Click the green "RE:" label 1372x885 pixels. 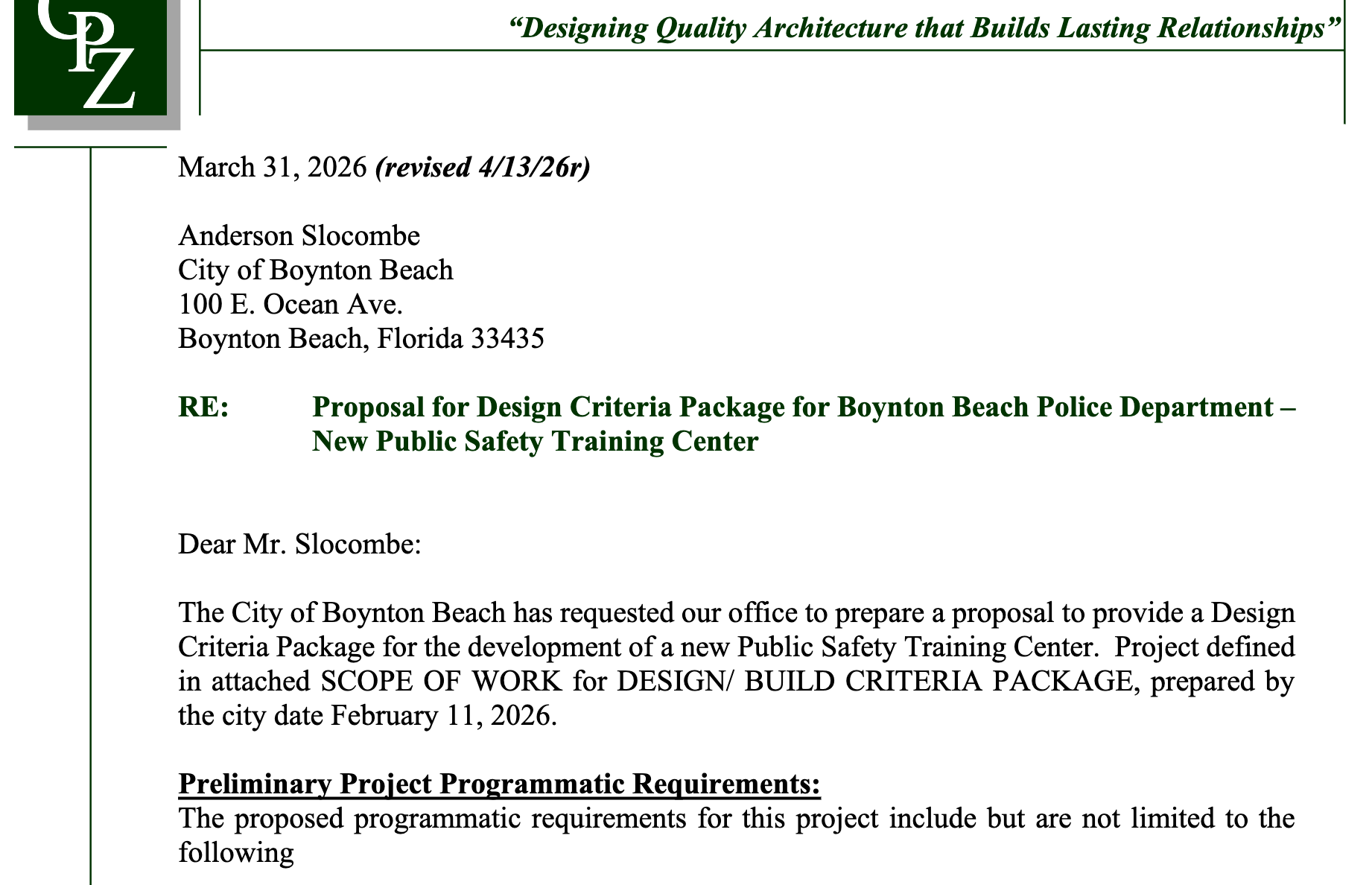(x=203, y=407)
